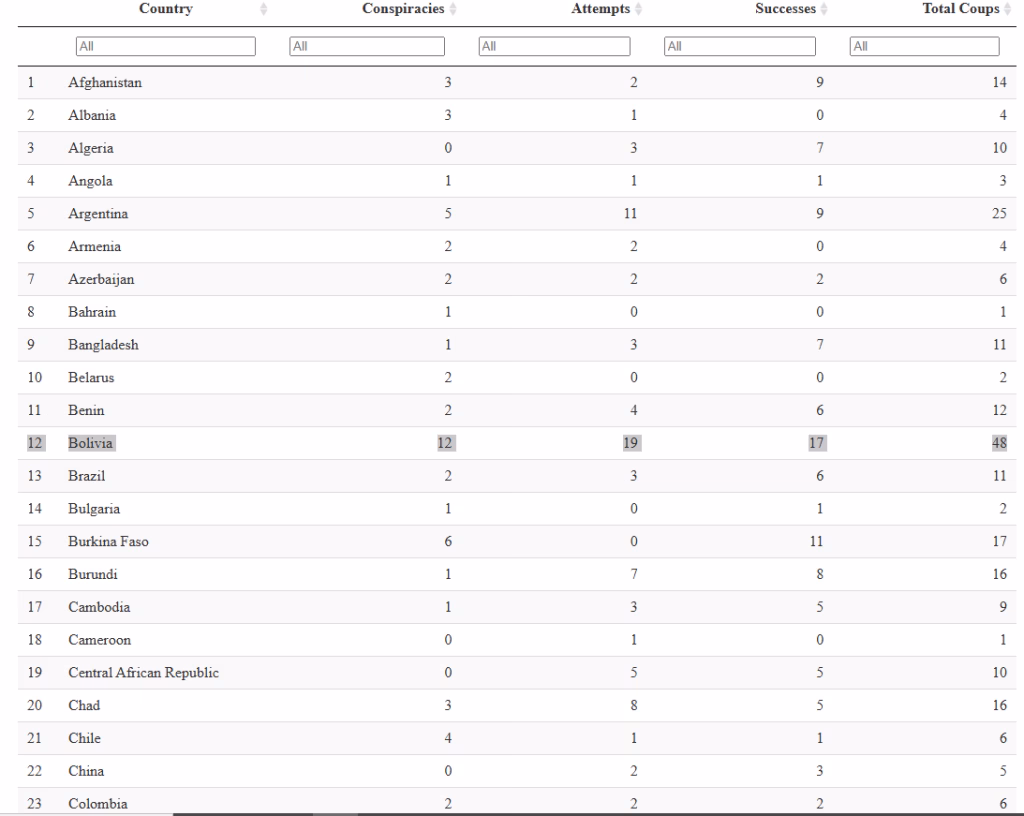
Task: Click the Burkina Faso country cell
Action: (108, 542)
